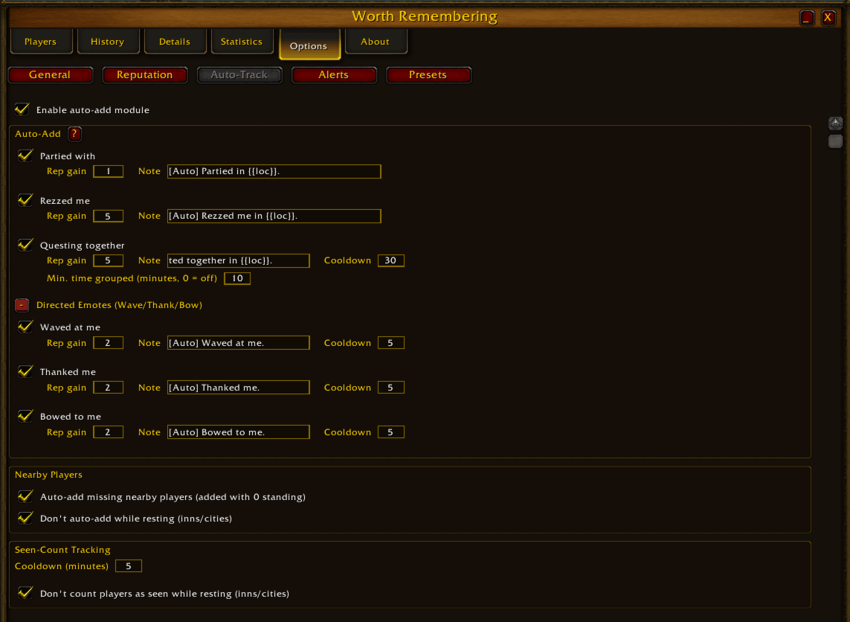Toggle Enable auto-add module checkbox
This screenshot has width=850, height=622.
22,110
